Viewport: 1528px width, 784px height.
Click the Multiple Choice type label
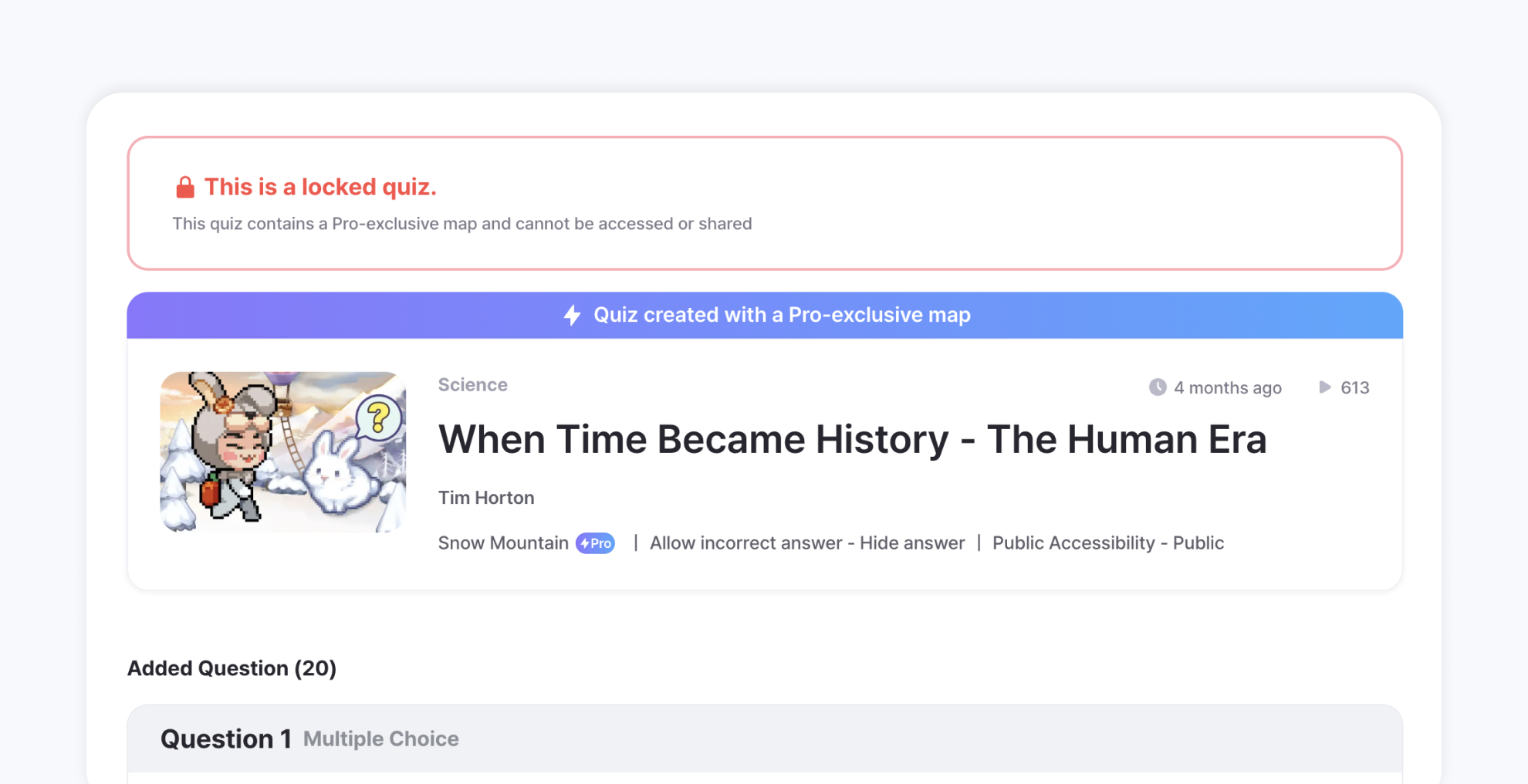(381, 739)
